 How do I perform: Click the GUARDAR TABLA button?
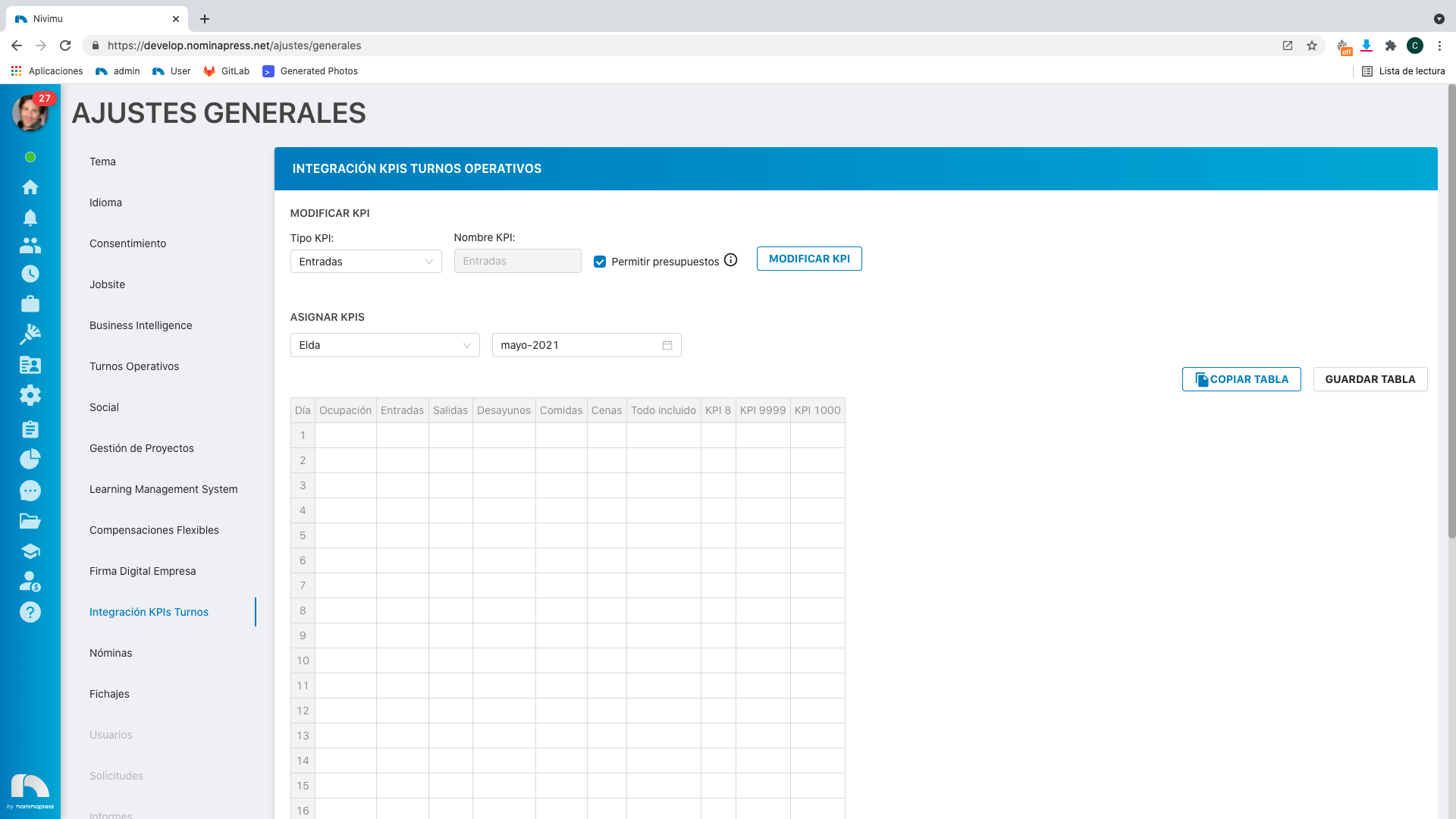(1370, 379)
